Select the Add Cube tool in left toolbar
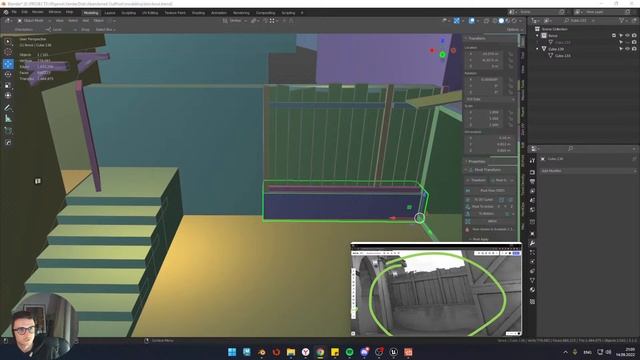The height and width of the screenshot is (360, 640). click(8, 131)
